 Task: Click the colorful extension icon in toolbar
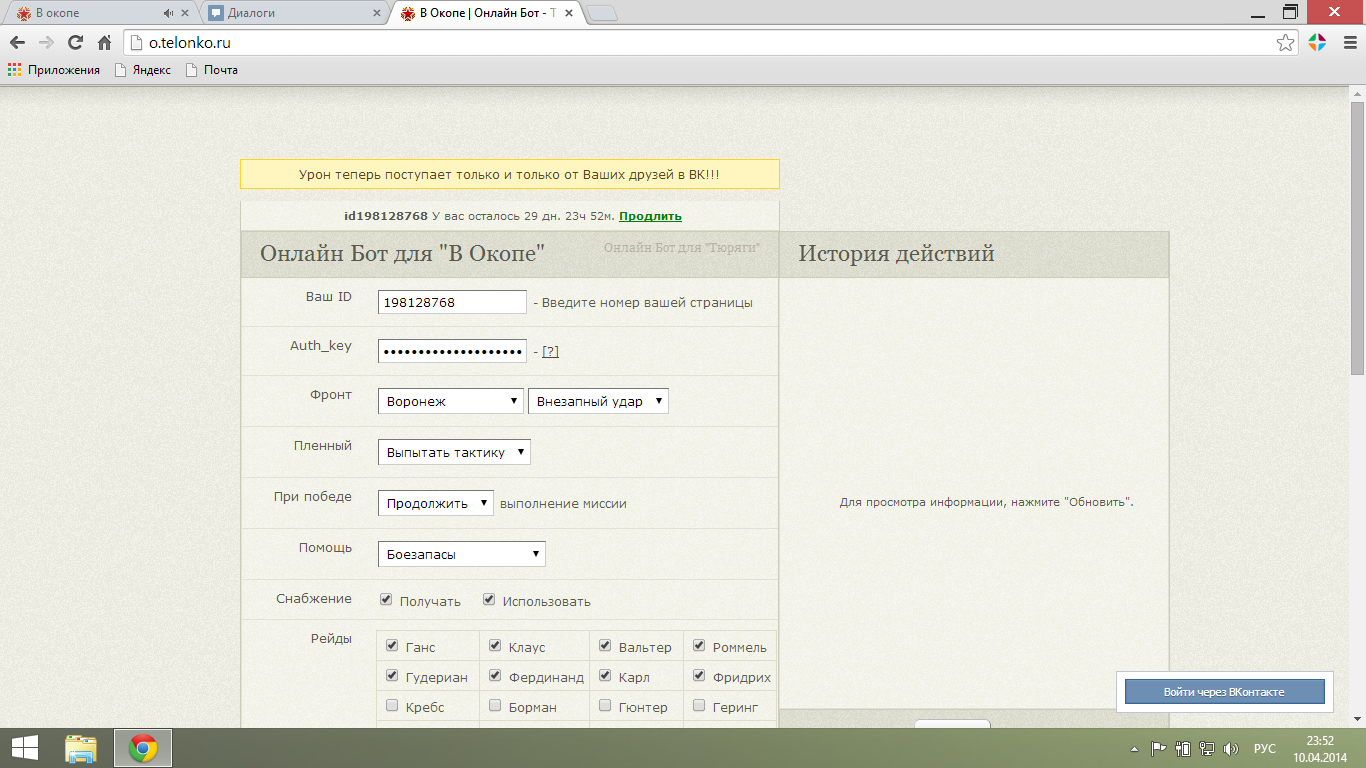[x=1317, y=43]
